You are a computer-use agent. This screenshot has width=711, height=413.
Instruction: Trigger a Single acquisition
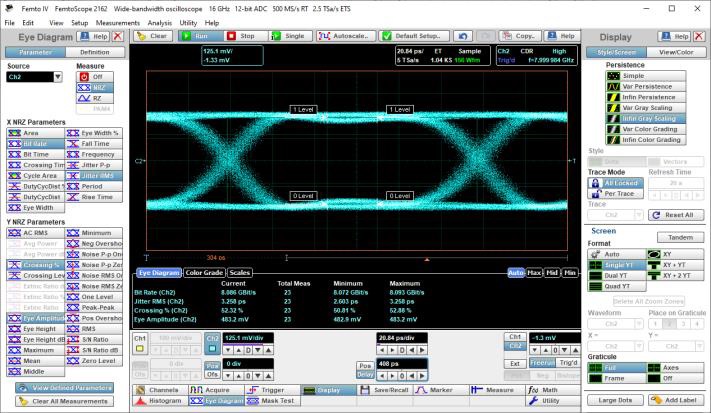pos(285,35)
